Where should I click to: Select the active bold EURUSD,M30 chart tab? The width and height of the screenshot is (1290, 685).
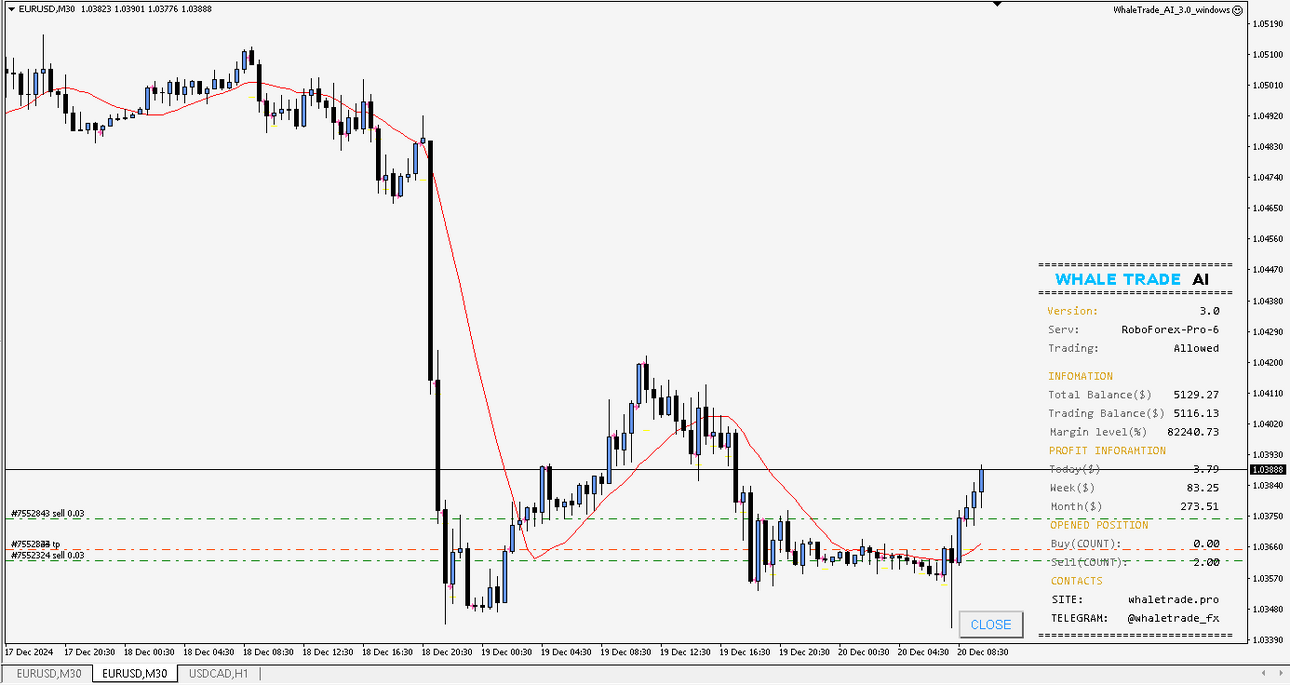(135, 674)
